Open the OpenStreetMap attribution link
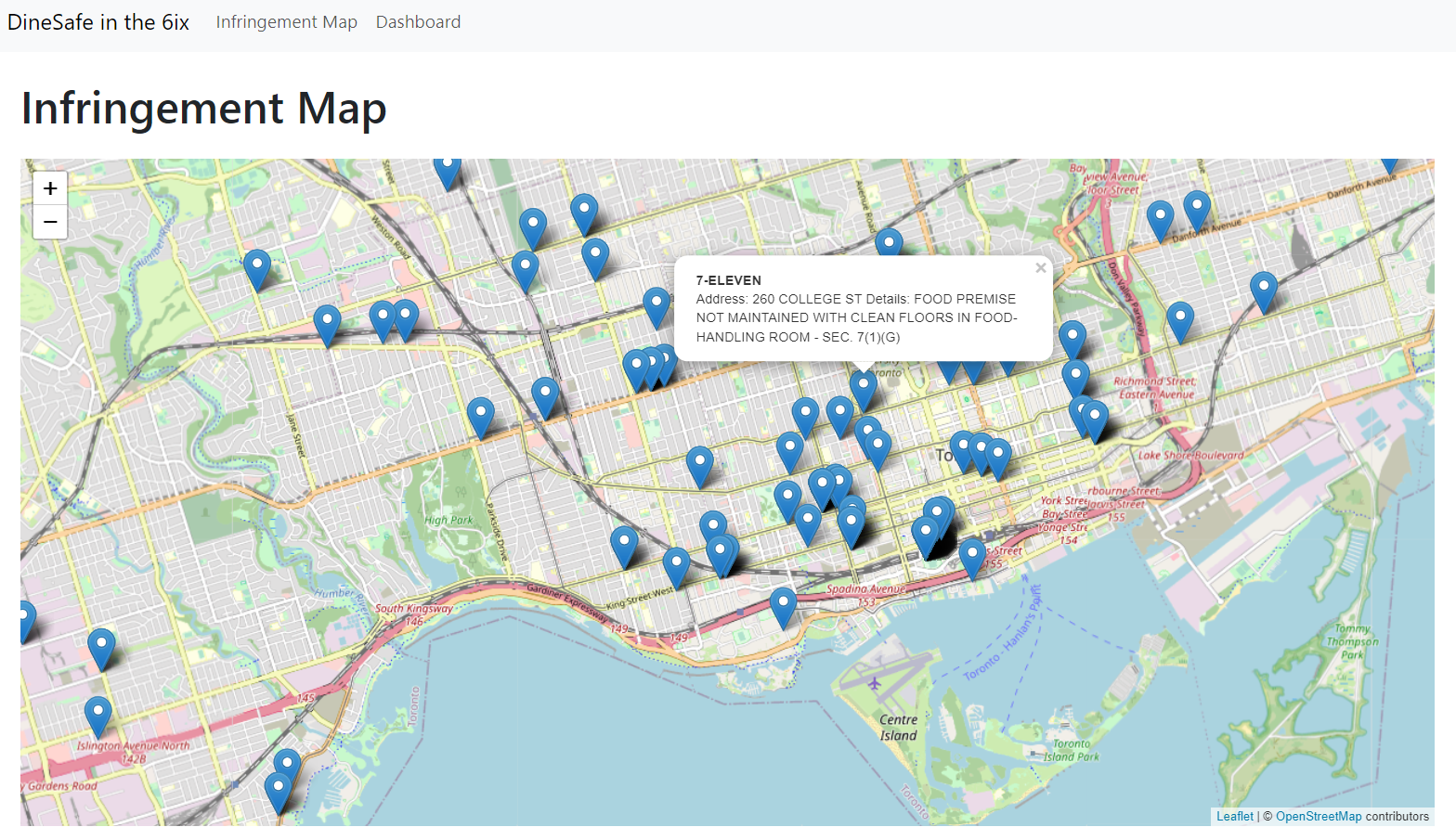Screen dimensions: 1456x840 click(1319, 817)
